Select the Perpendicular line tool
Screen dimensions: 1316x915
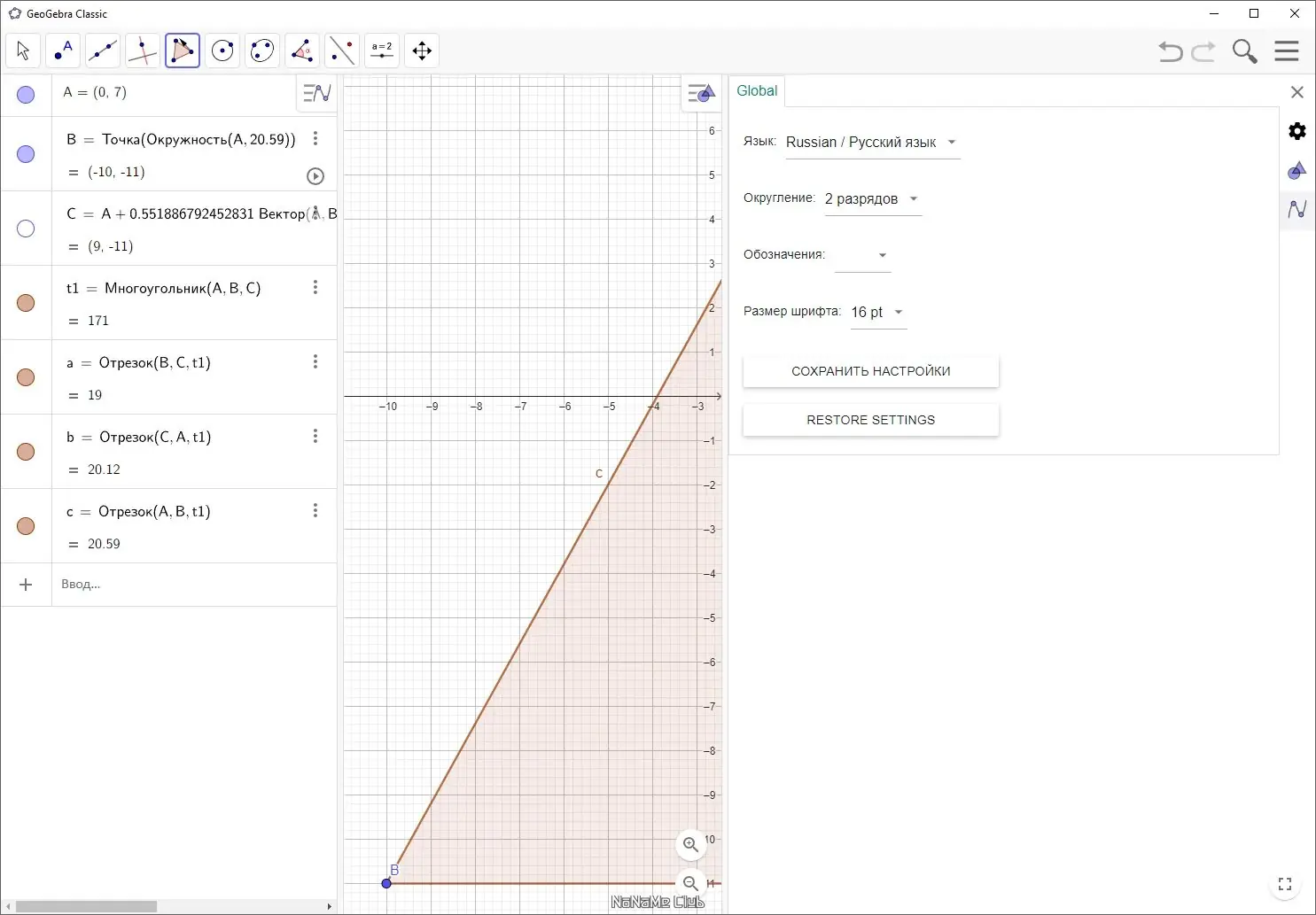[143, 50]
